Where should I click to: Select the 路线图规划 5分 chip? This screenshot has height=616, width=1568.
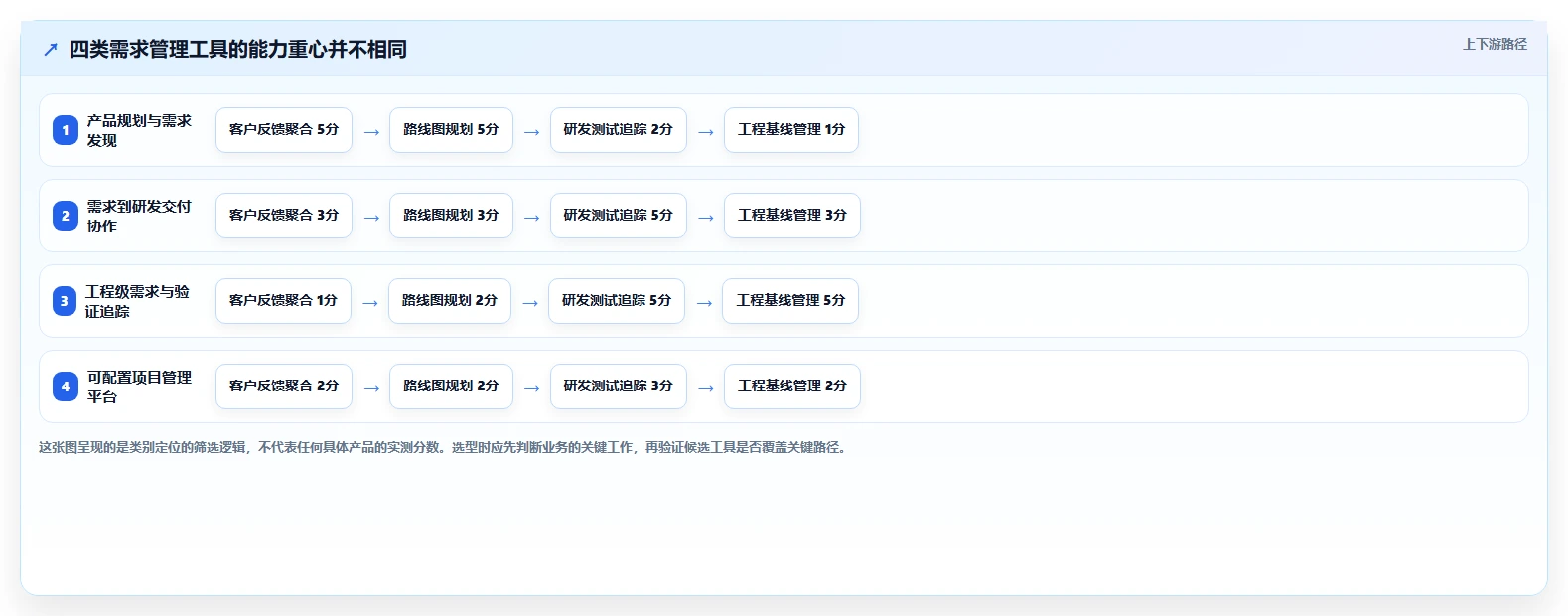451,130
